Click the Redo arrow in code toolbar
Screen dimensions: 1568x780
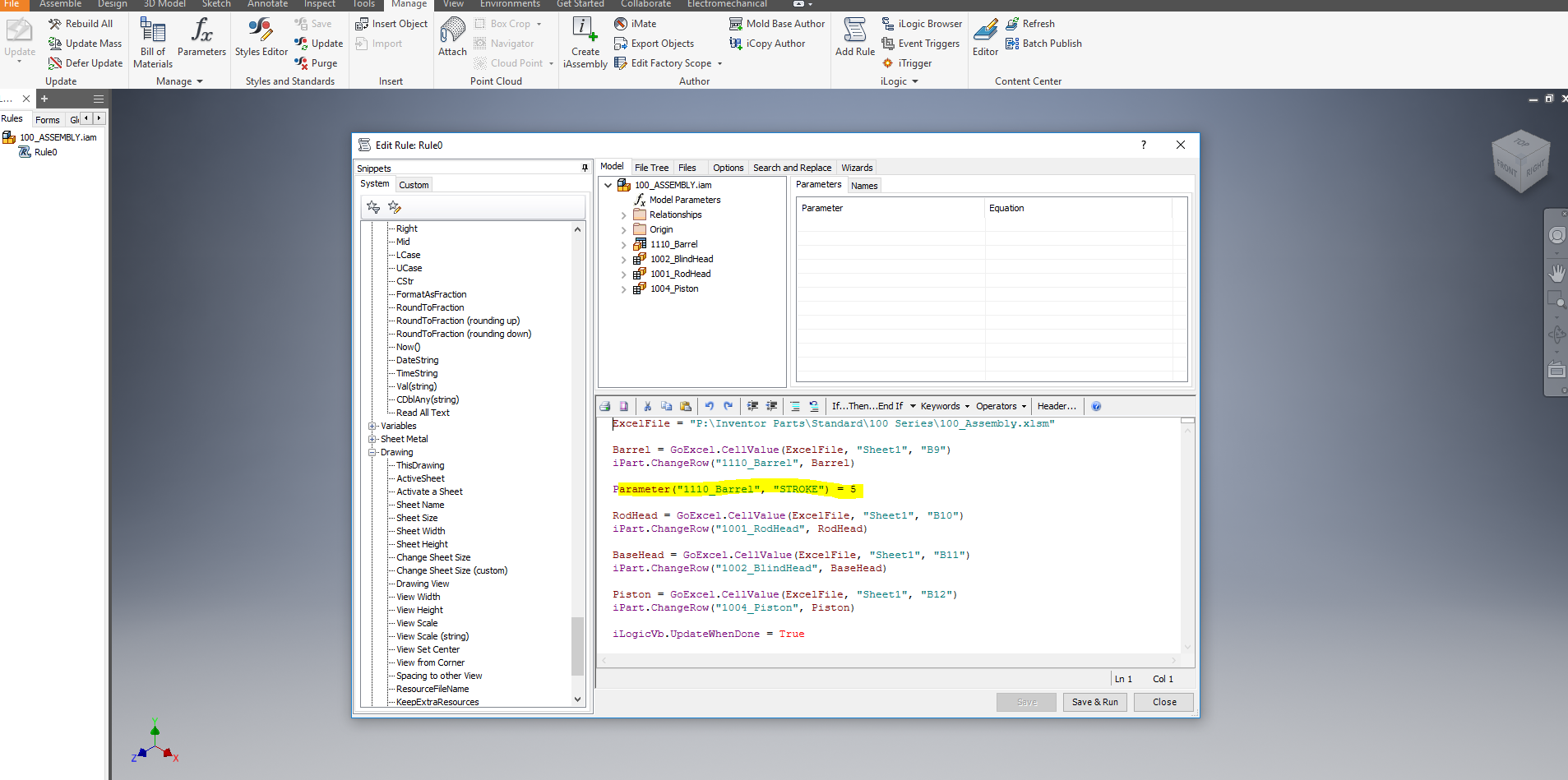coord(728,406)
